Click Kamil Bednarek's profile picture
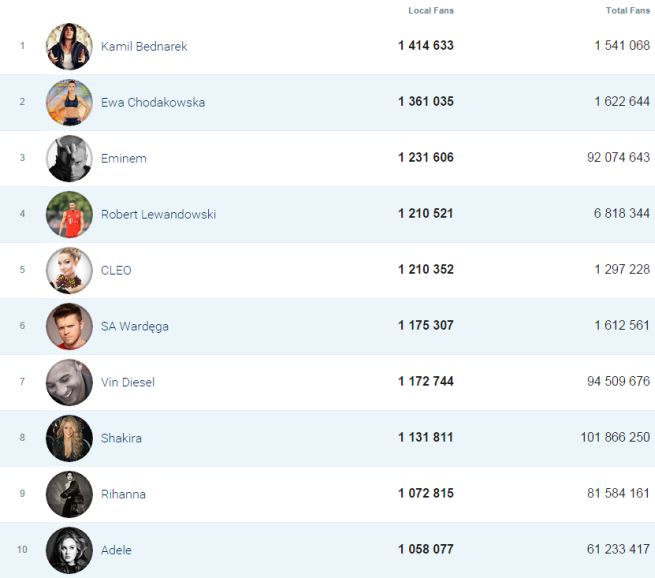This screenshot has height=578, width=655. (x=69, y=46)
